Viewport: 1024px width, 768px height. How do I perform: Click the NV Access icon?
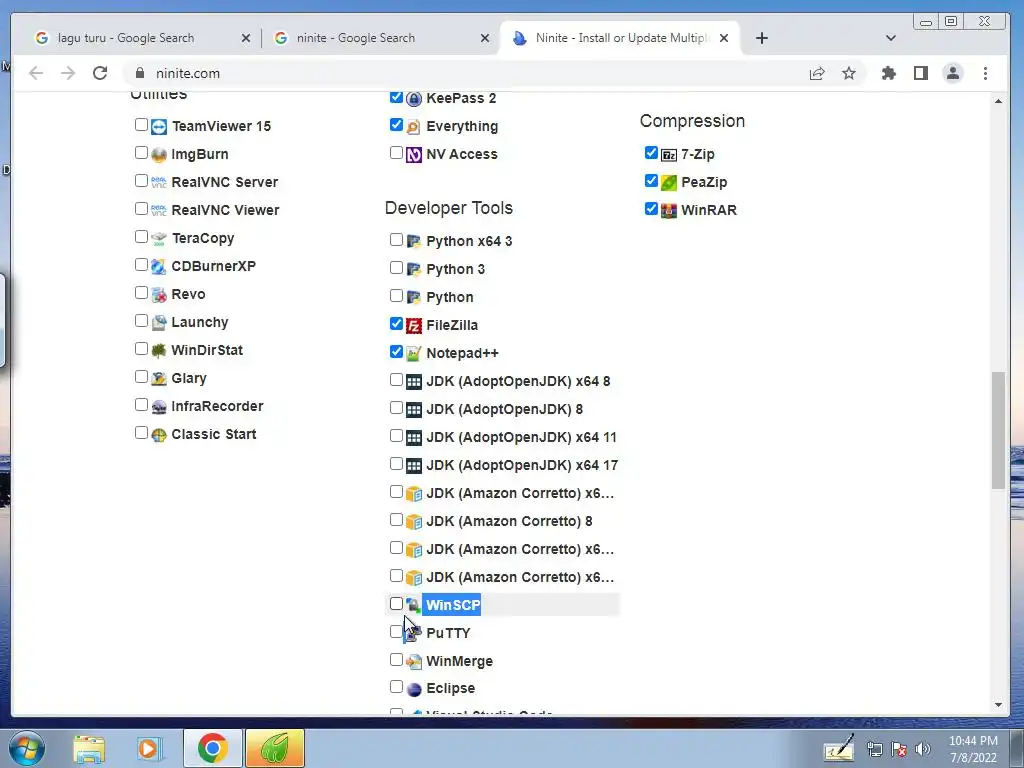[413, 155]
